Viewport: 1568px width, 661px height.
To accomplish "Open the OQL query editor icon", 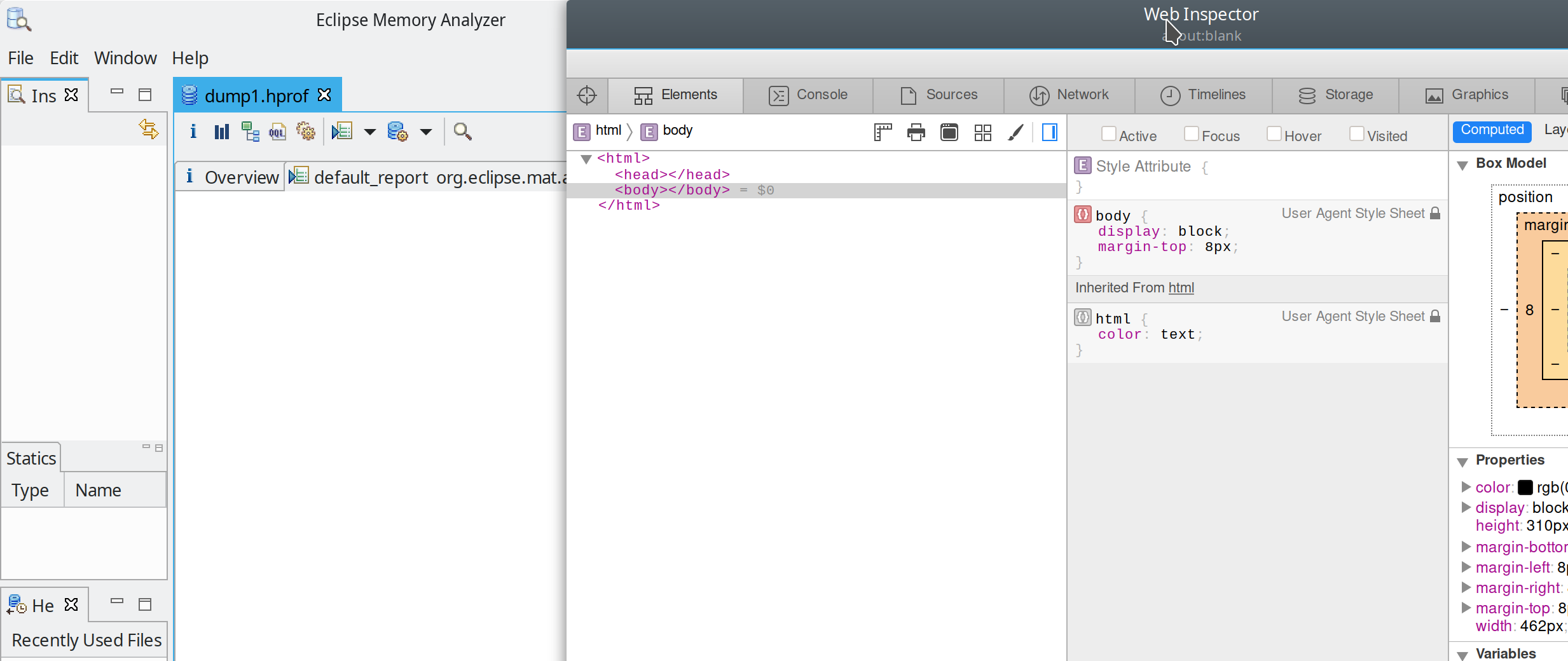I will tap(278, 132).
